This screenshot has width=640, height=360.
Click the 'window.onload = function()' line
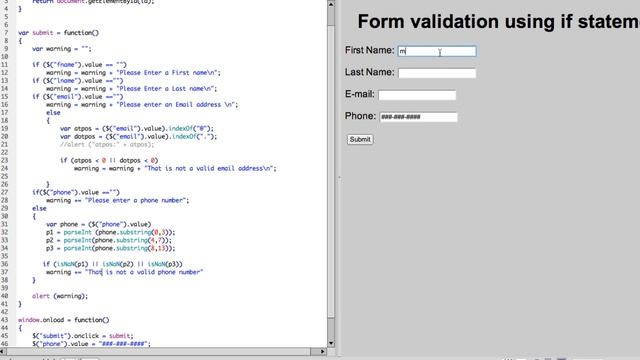[x=64, y=320]
